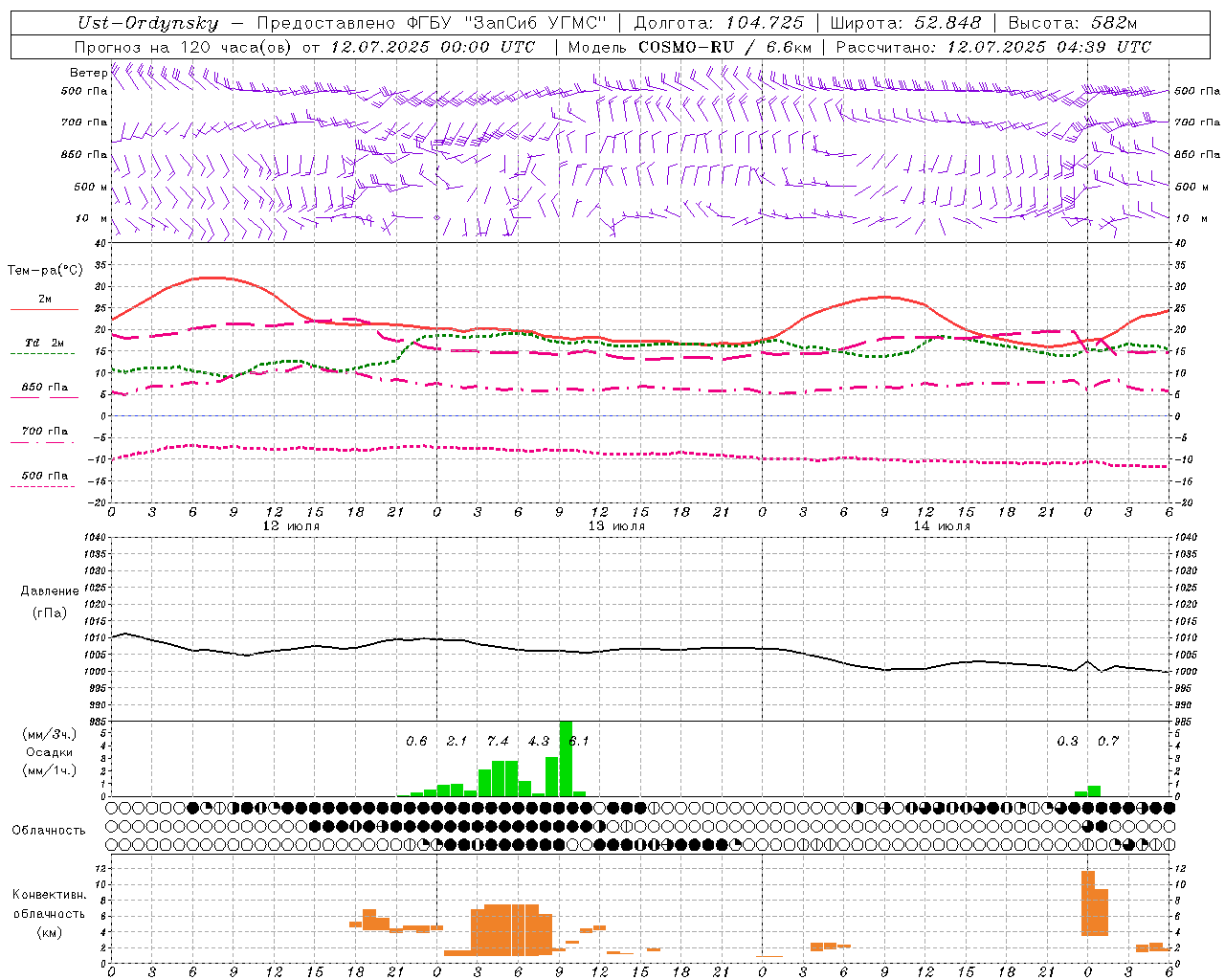
Task: Click the tallest green precipitation bar
Action: tap(566, 758)
